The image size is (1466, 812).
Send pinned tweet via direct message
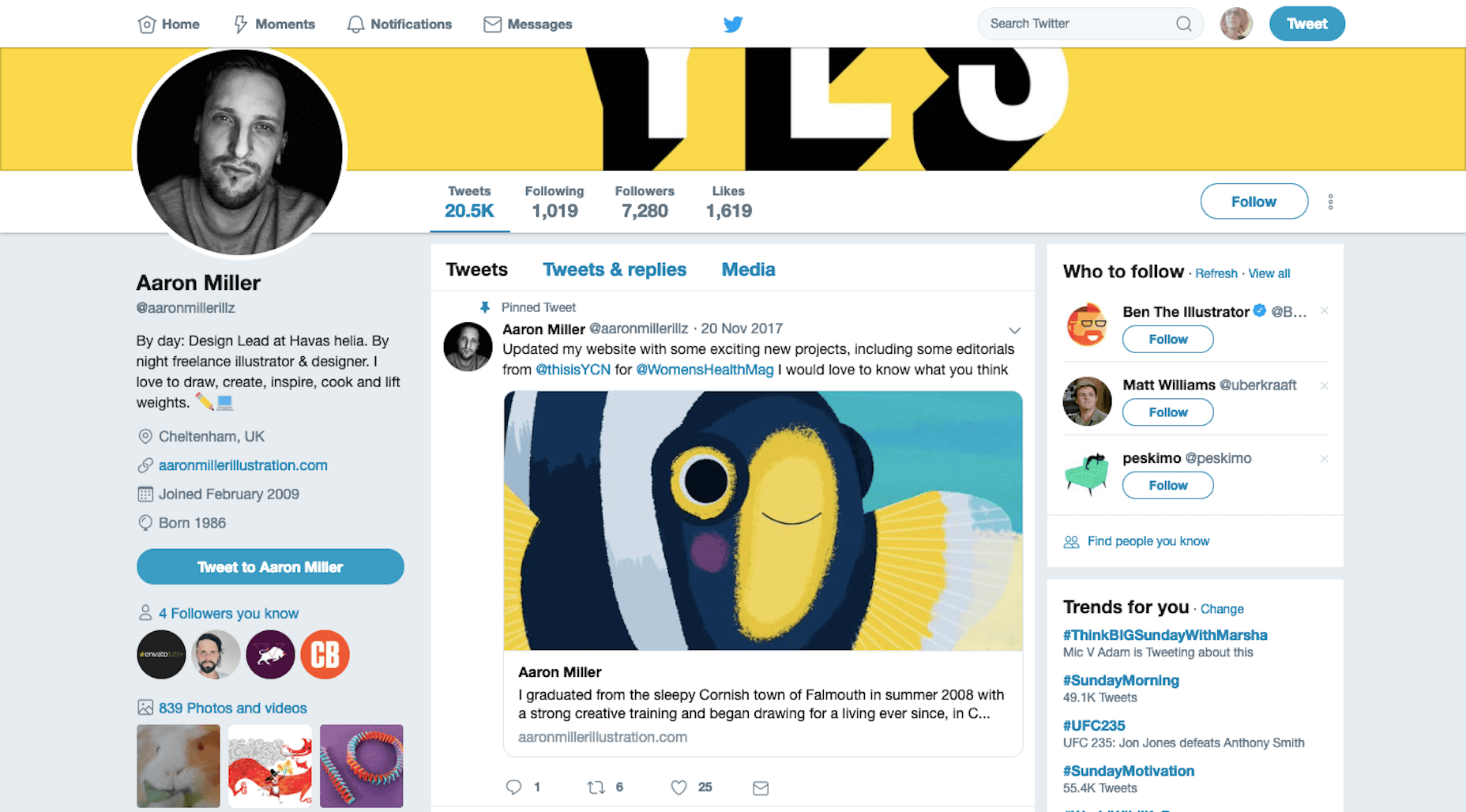click(x=761, y=788)
